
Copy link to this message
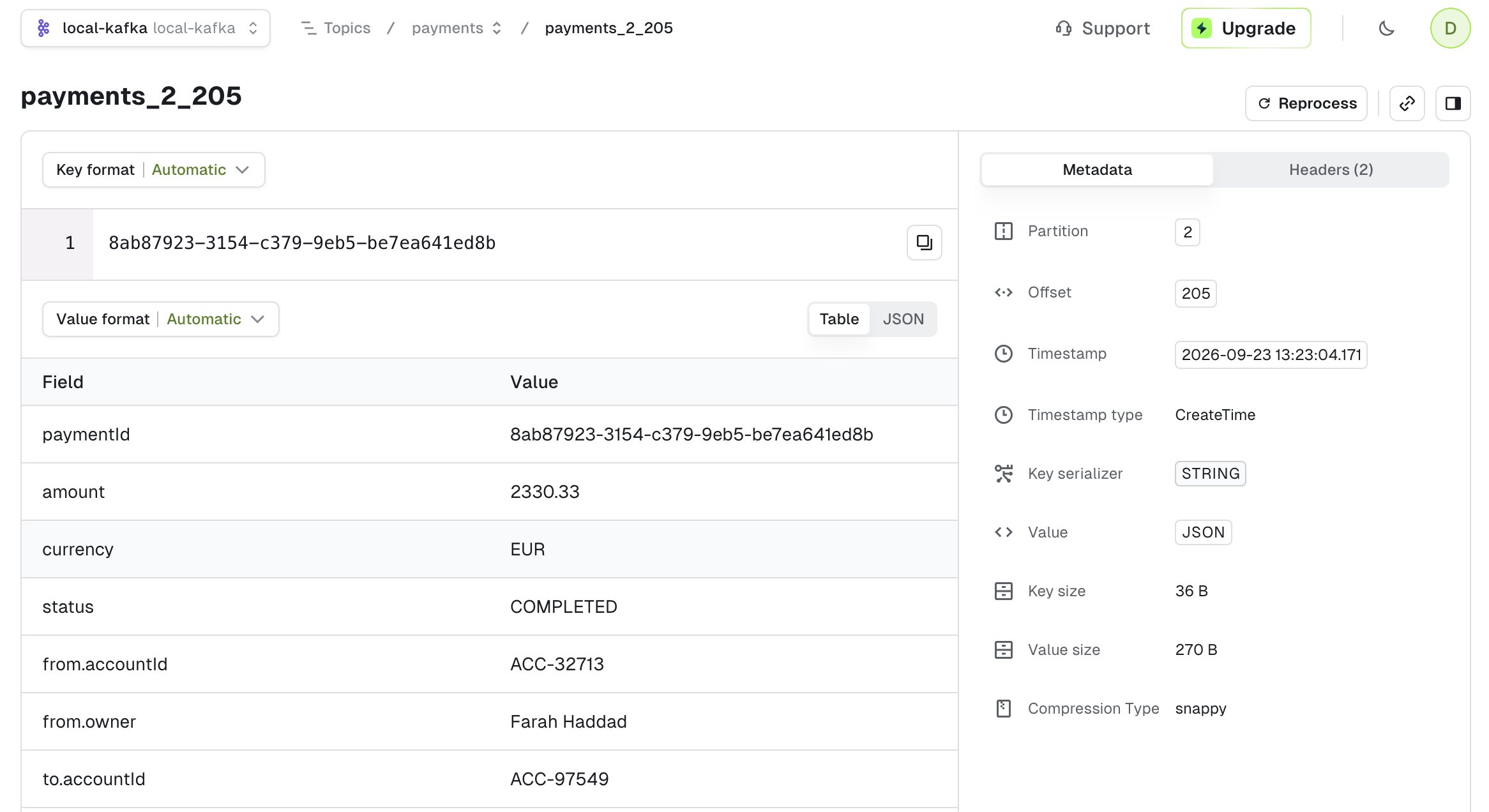click(x=1407, y=103)
